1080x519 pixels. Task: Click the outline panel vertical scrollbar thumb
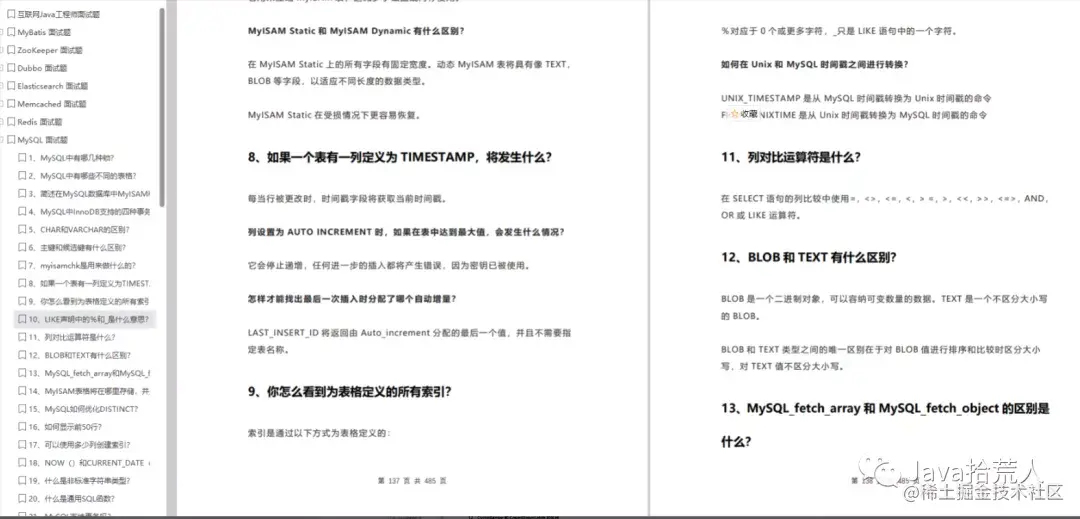[x=161, y=107]
